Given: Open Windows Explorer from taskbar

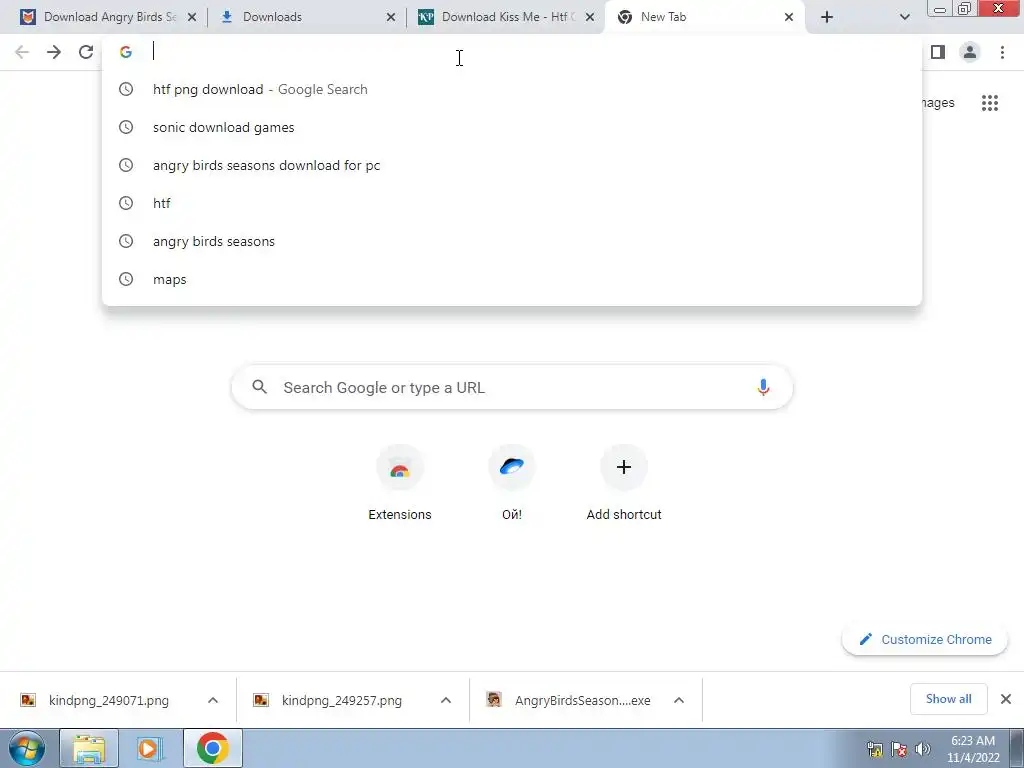Looking at the screenshot, I should [x=89, y=748].
